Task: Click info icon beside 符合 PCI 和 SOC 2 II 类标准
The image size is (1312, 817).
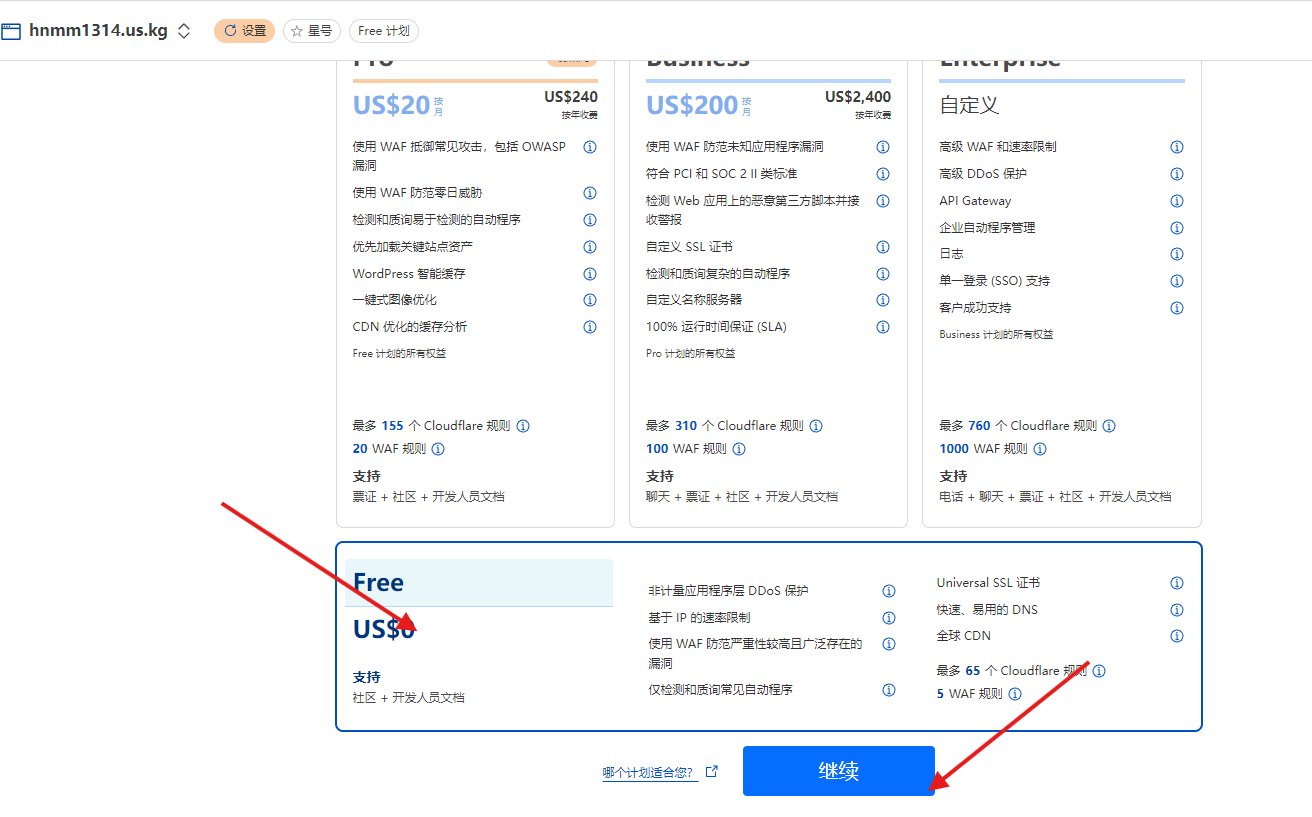Action: tap(883, 174)
